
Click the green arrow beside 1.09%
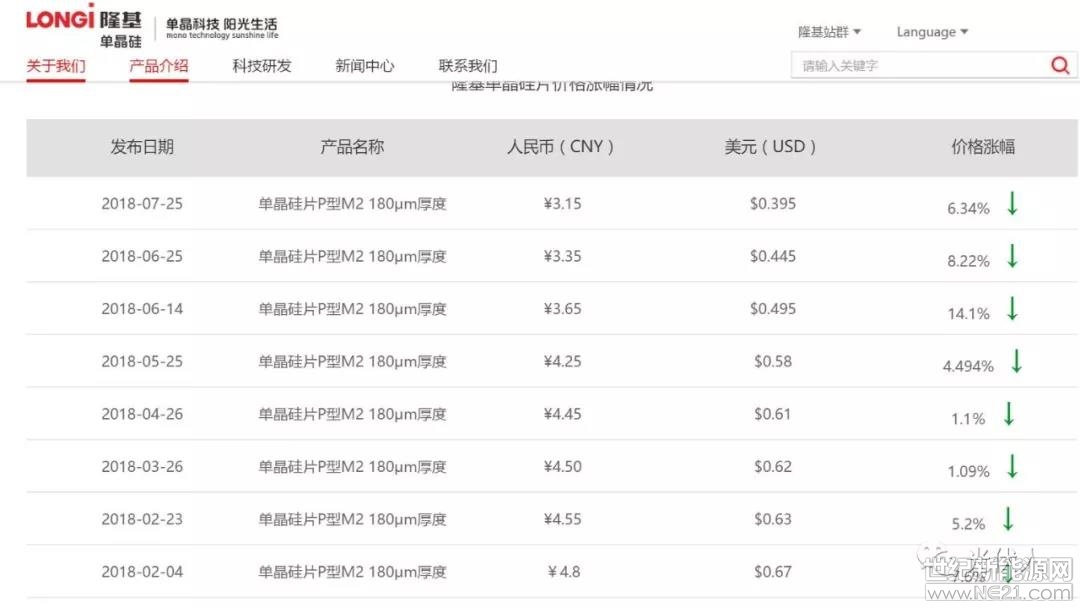tap(1011, 466)
